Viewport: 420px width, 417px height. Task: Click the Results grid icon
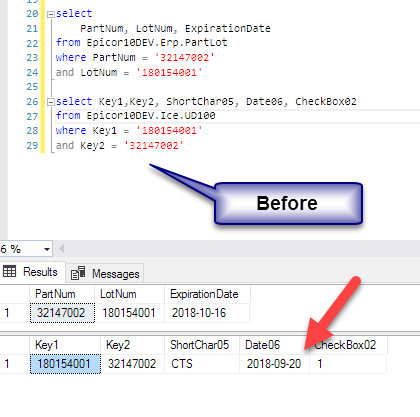click(9, 272)
